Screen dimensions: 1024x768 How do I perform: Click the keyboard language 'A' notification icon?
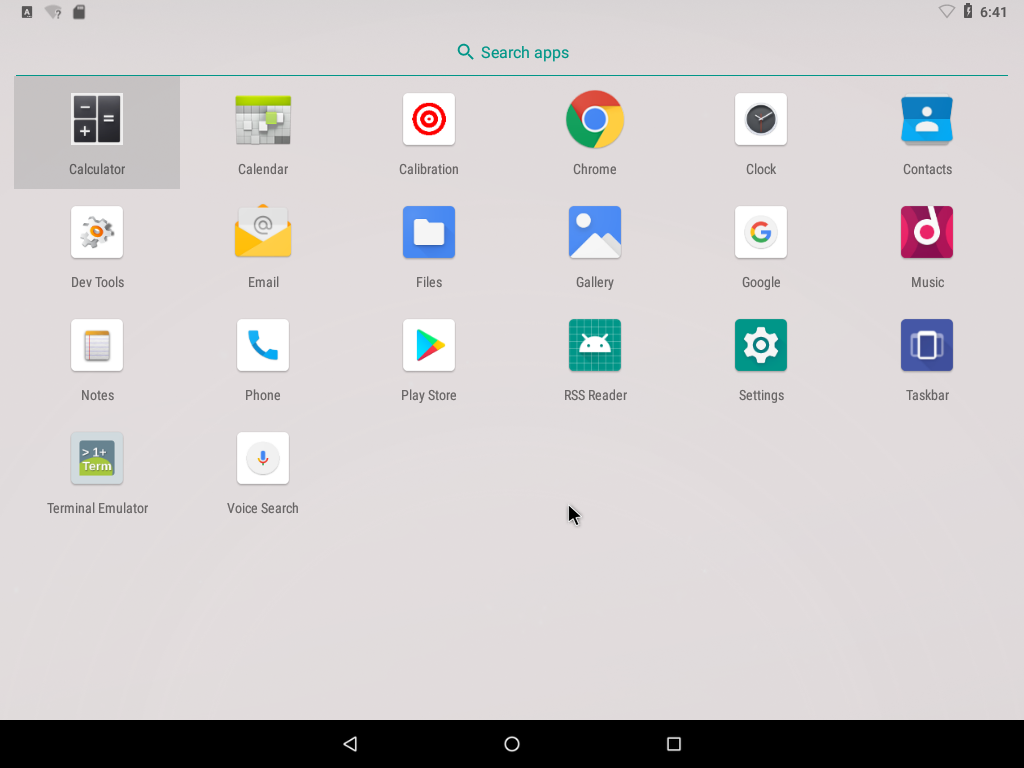point(27,12)
